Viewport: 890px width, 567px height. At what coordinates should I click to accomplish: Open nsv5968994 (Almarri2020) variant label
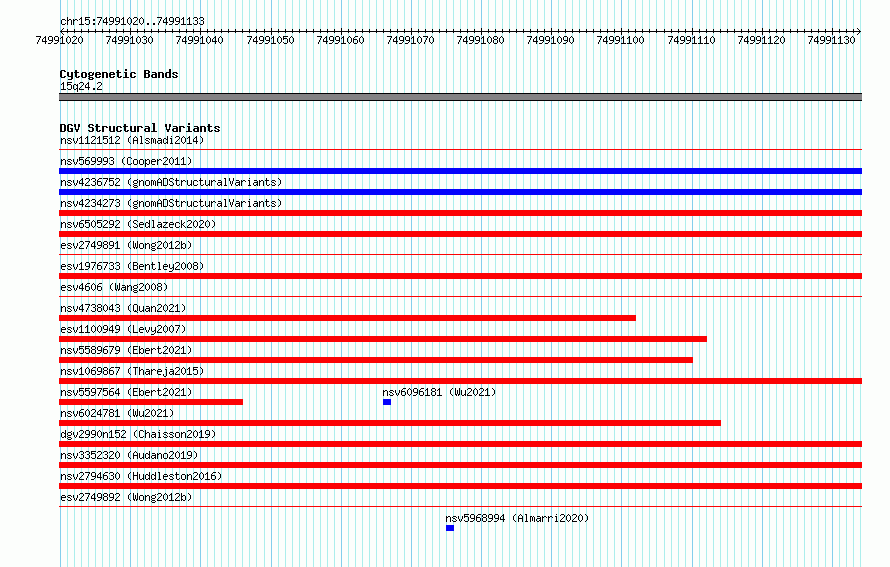click(x=517, y=518)
